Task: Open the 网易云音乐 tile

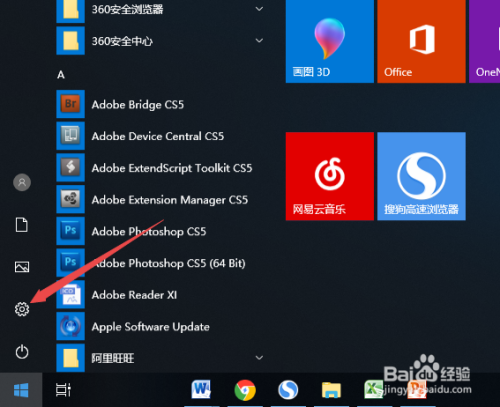Action: pyautogui.click(x=330, y=176)
